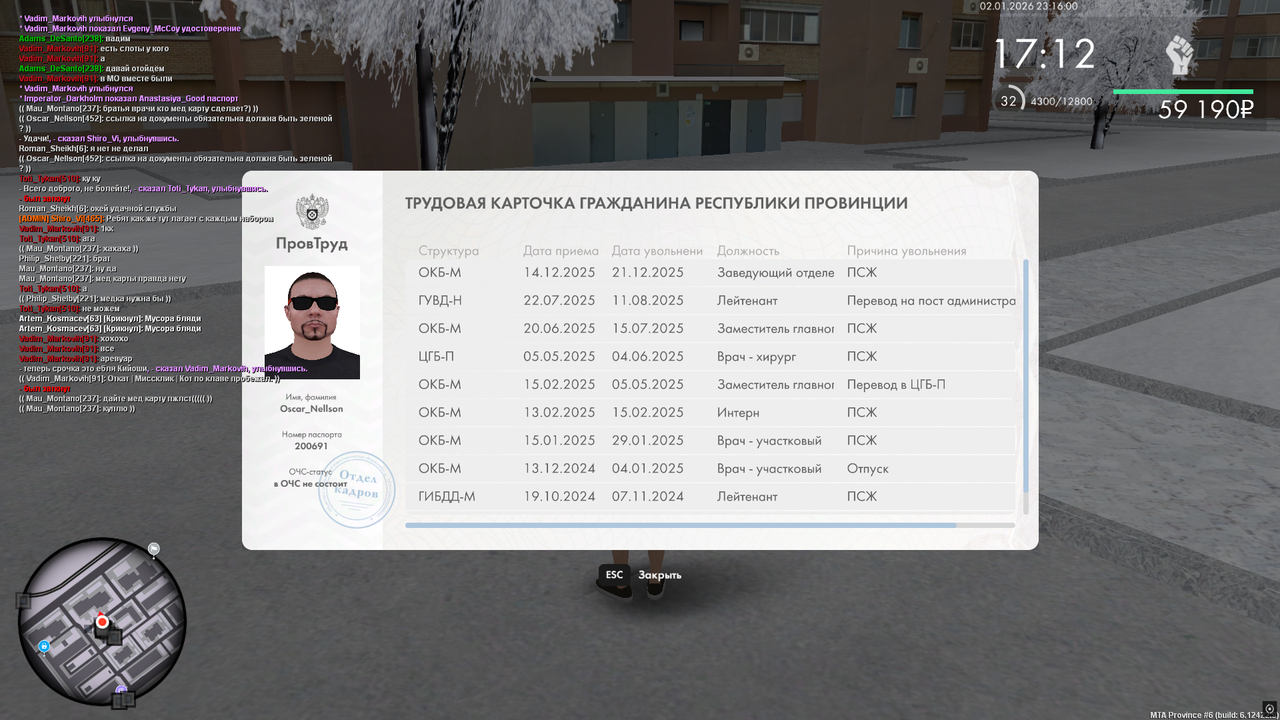Click the 02.01.2026 date and time stamp
The height and width of the screenshot is (720, 1280).
1029,6
